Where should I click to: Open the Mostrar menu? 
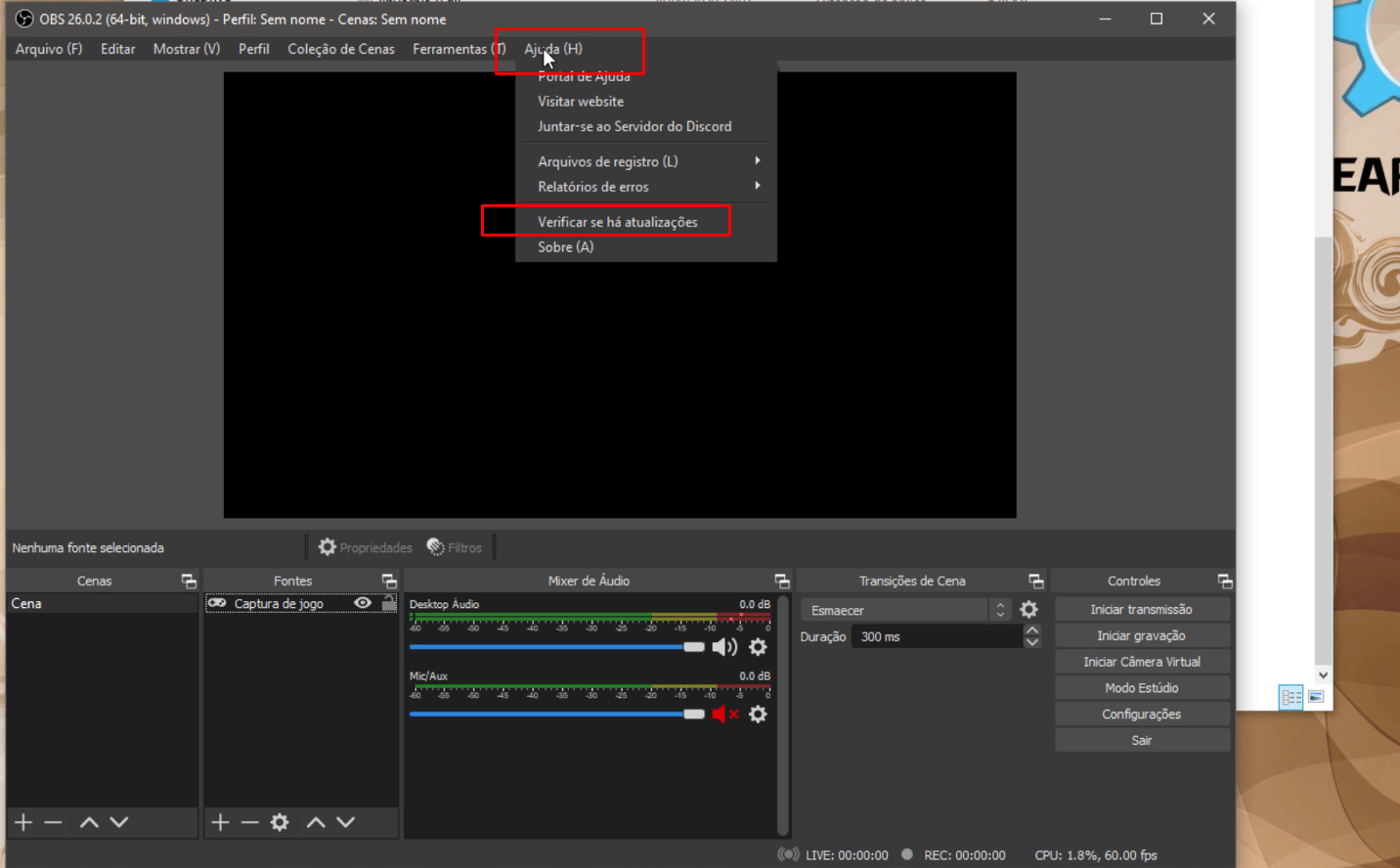point(187,49)
